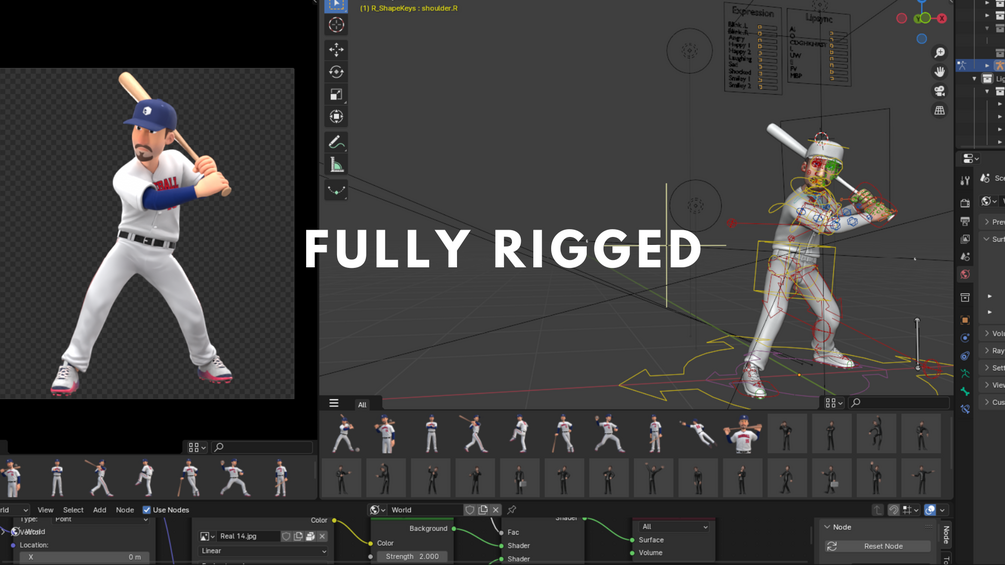
Task: Open the Add menu in node editor
Action: [99, 510]
